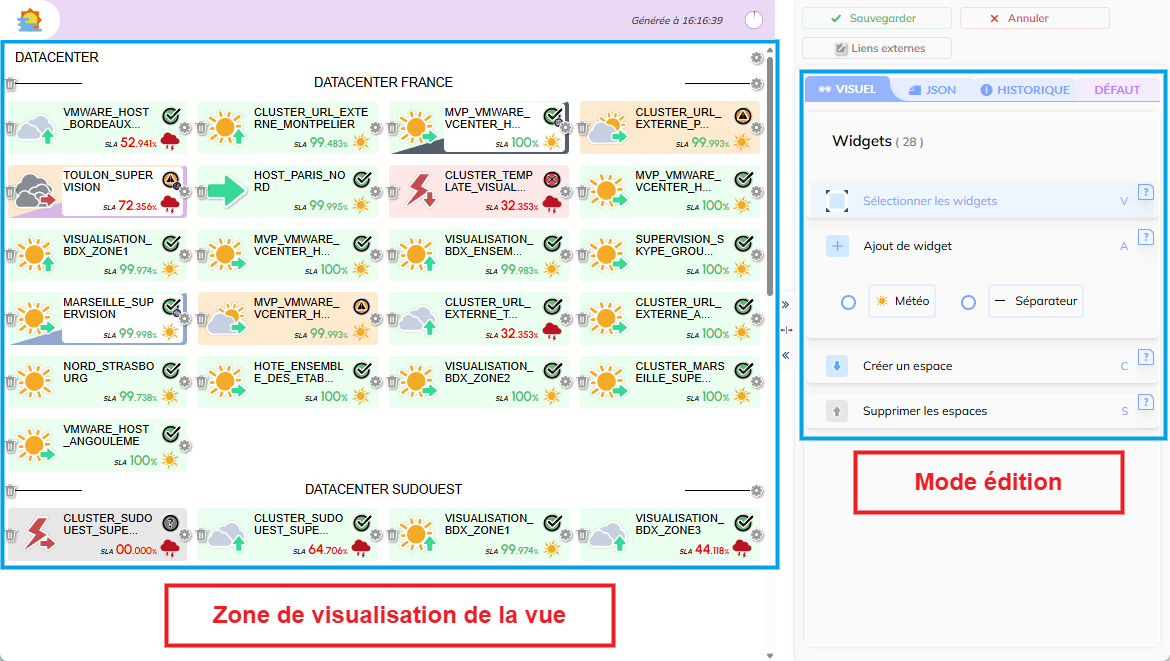Open the HISTORIQUE tab

point(1024,90)
